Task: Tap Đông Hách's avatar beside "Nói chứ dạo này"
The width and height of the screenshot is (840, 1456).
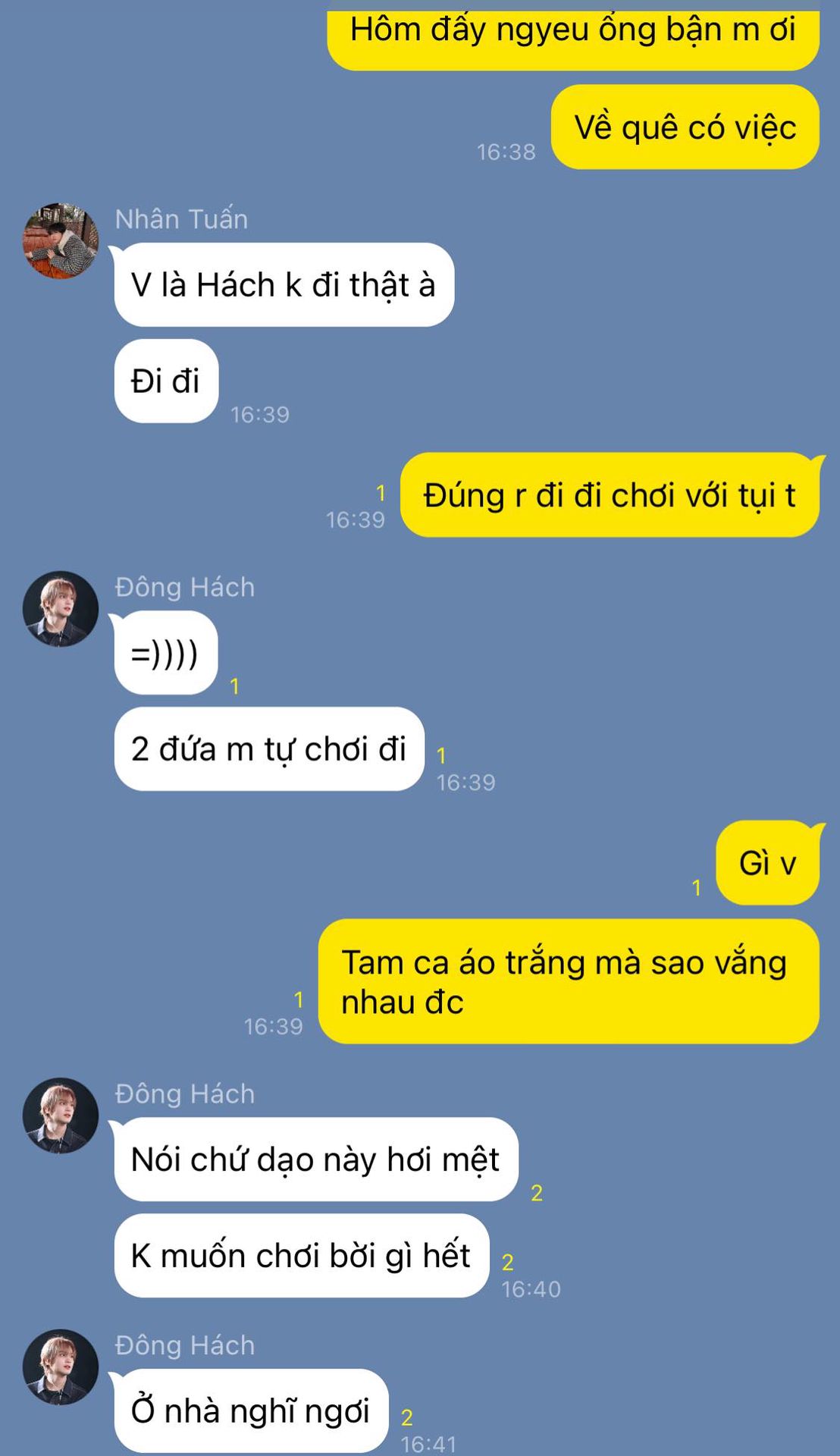Action: [61, 1116]
